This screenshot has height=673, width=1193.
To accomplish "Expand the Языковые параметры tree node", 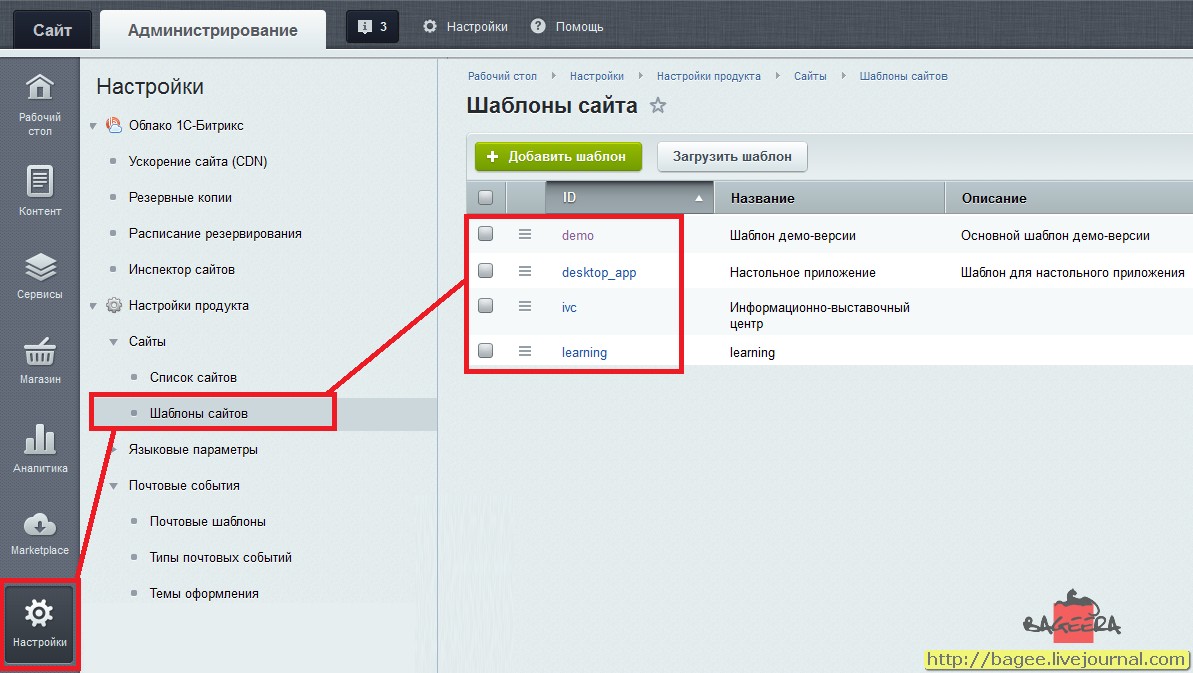I will pos(113,450).
